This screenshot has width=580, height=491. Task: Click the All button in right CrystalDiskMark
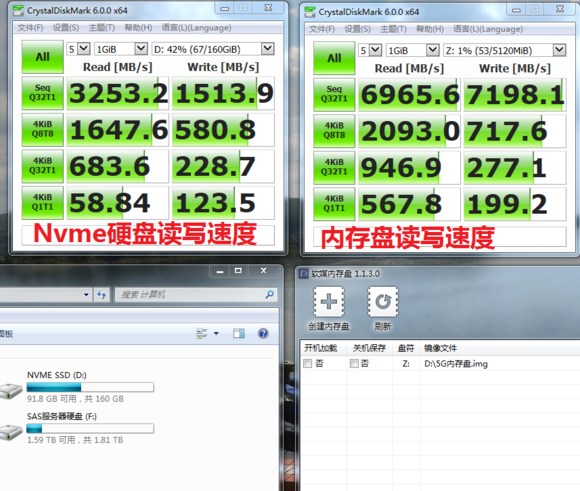click(334, 58)
